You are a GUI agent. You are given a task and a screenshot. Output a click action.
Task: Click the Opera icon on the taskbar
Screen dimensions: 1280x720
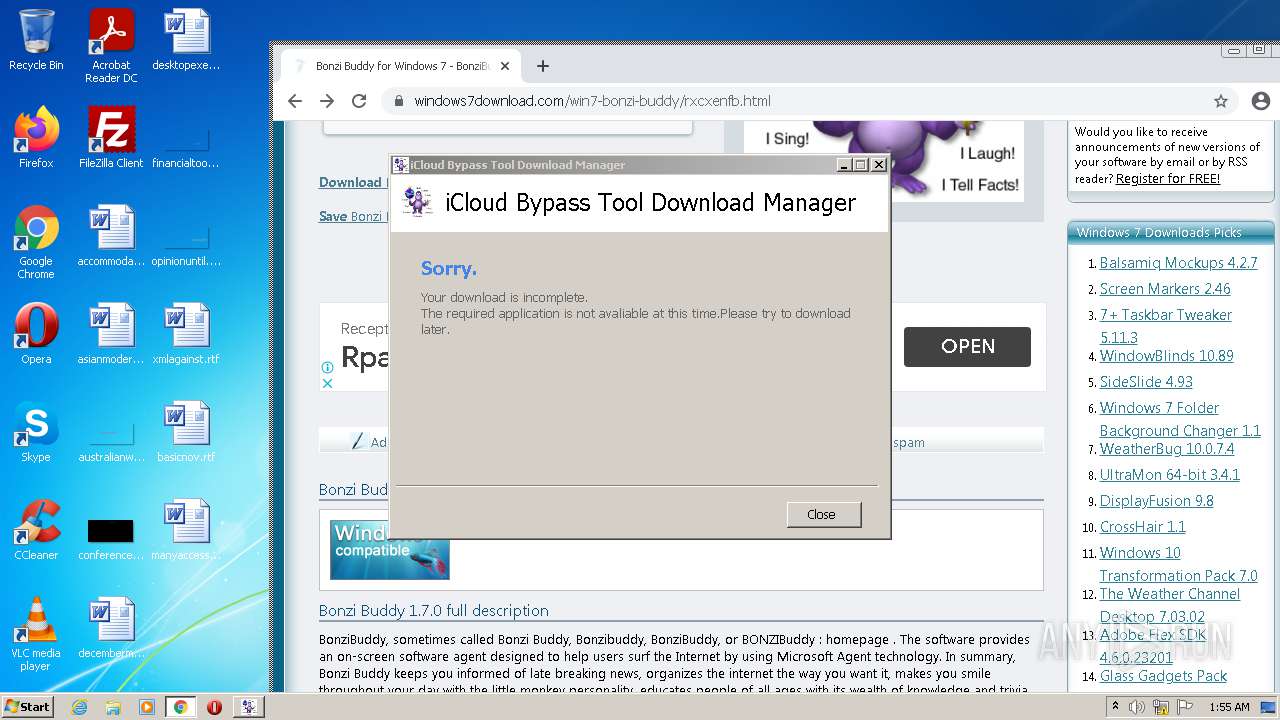214,707
